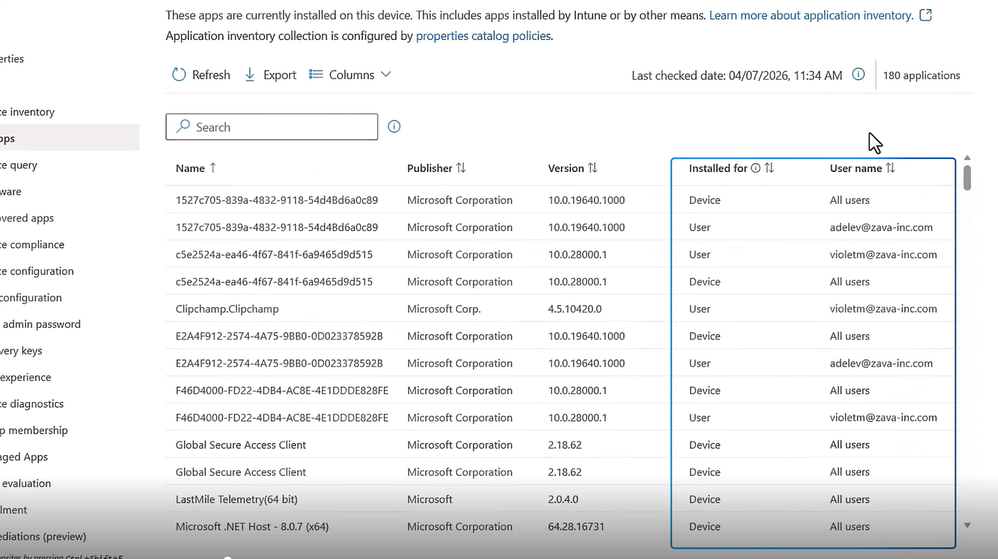Viewport: 998px width, 559px height.
Task: Click the external link icon after Learn more
Action: (x=925, y=16)
